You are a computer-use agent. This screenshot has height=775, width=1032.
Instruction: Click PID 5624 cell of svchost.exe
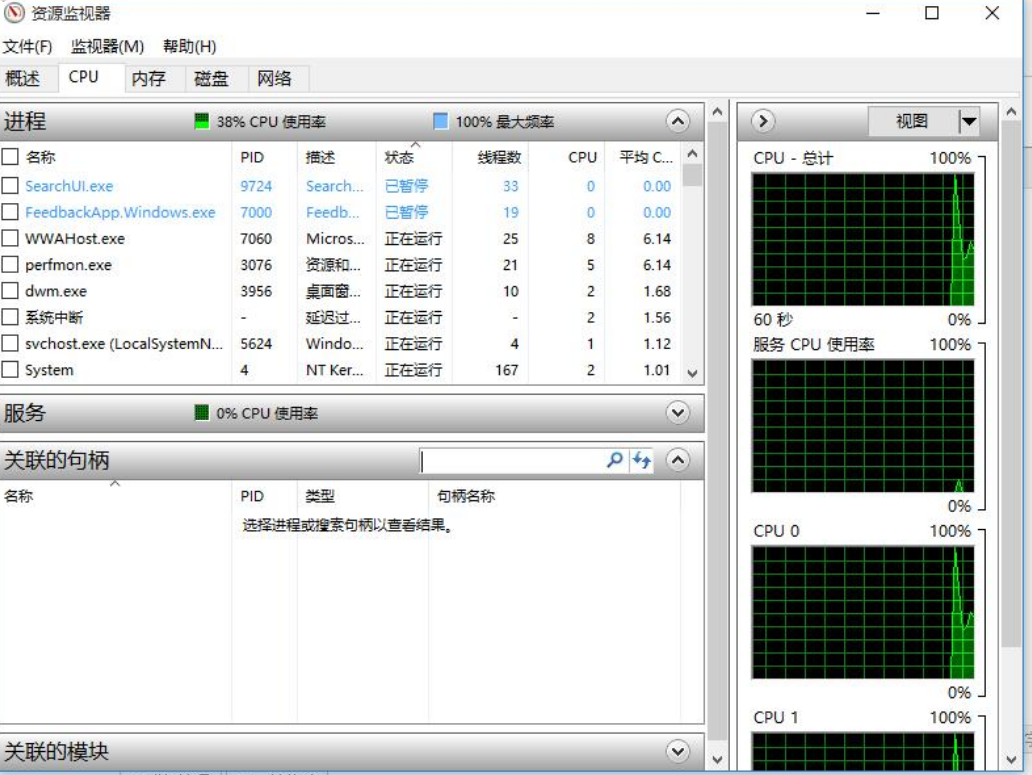coord(256,343)
